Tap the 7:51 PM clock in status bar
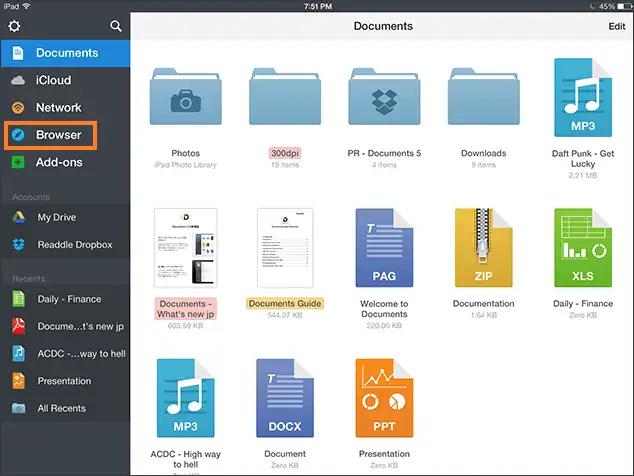 (x=318, y=6)
